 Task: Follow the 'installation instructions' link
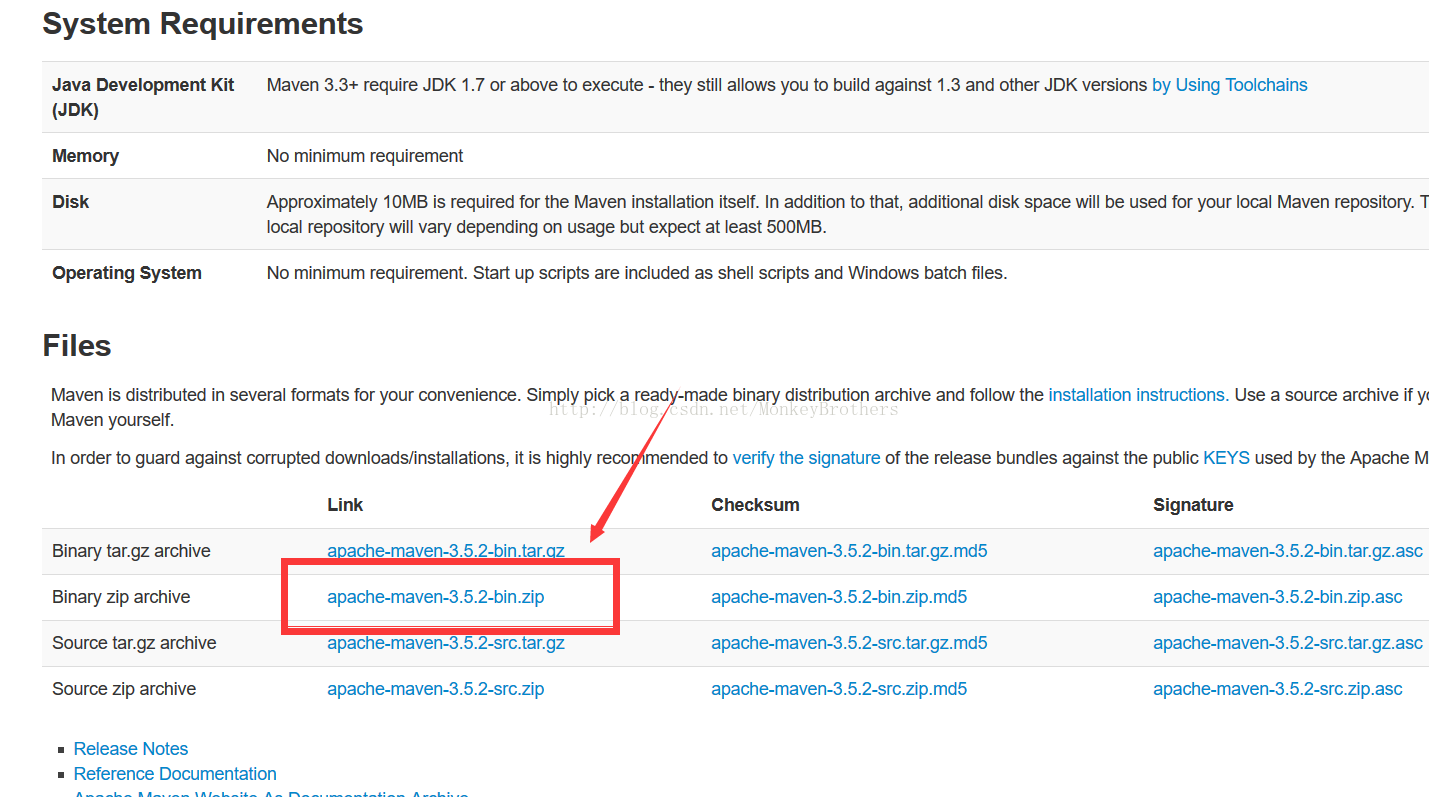point(1138,395)
